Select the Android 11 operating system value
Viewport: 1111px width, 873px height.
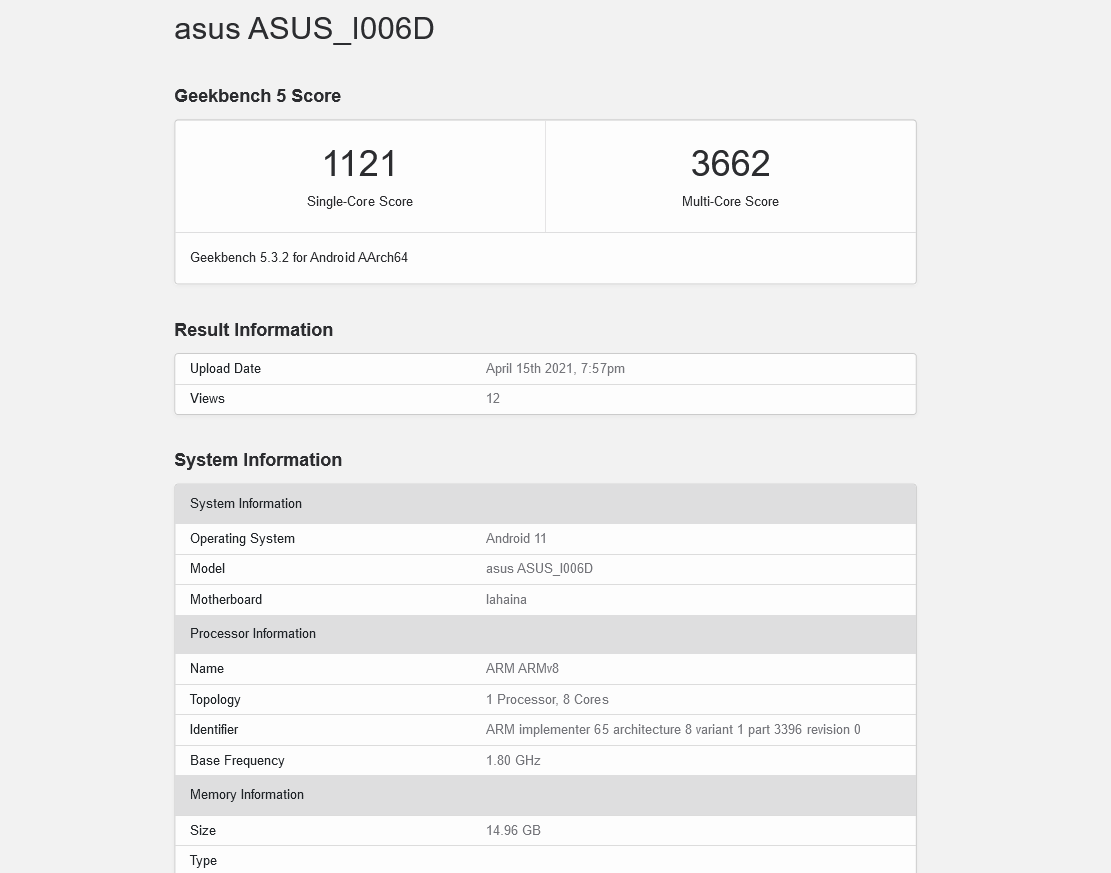516,539
